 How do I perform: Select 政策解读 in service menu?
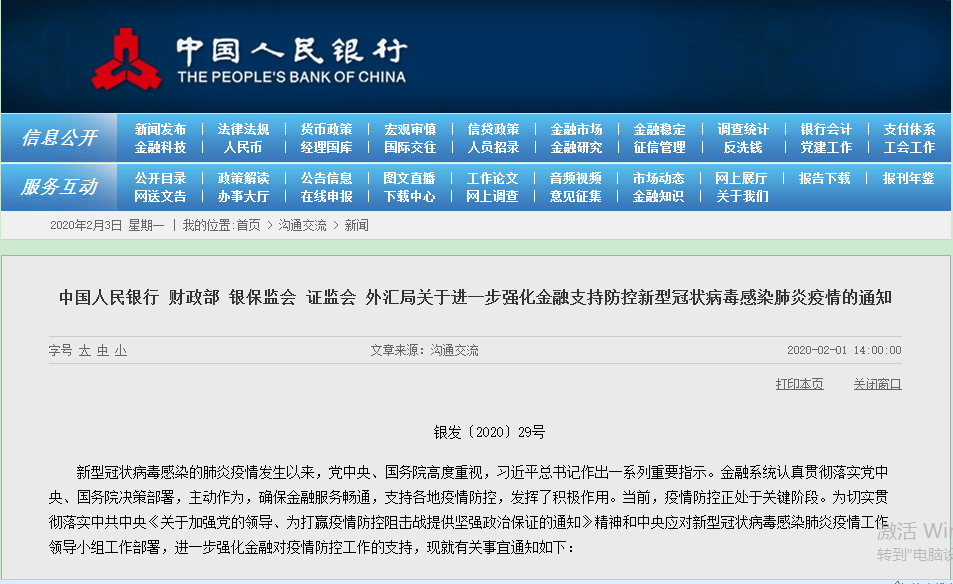(243, 179)
